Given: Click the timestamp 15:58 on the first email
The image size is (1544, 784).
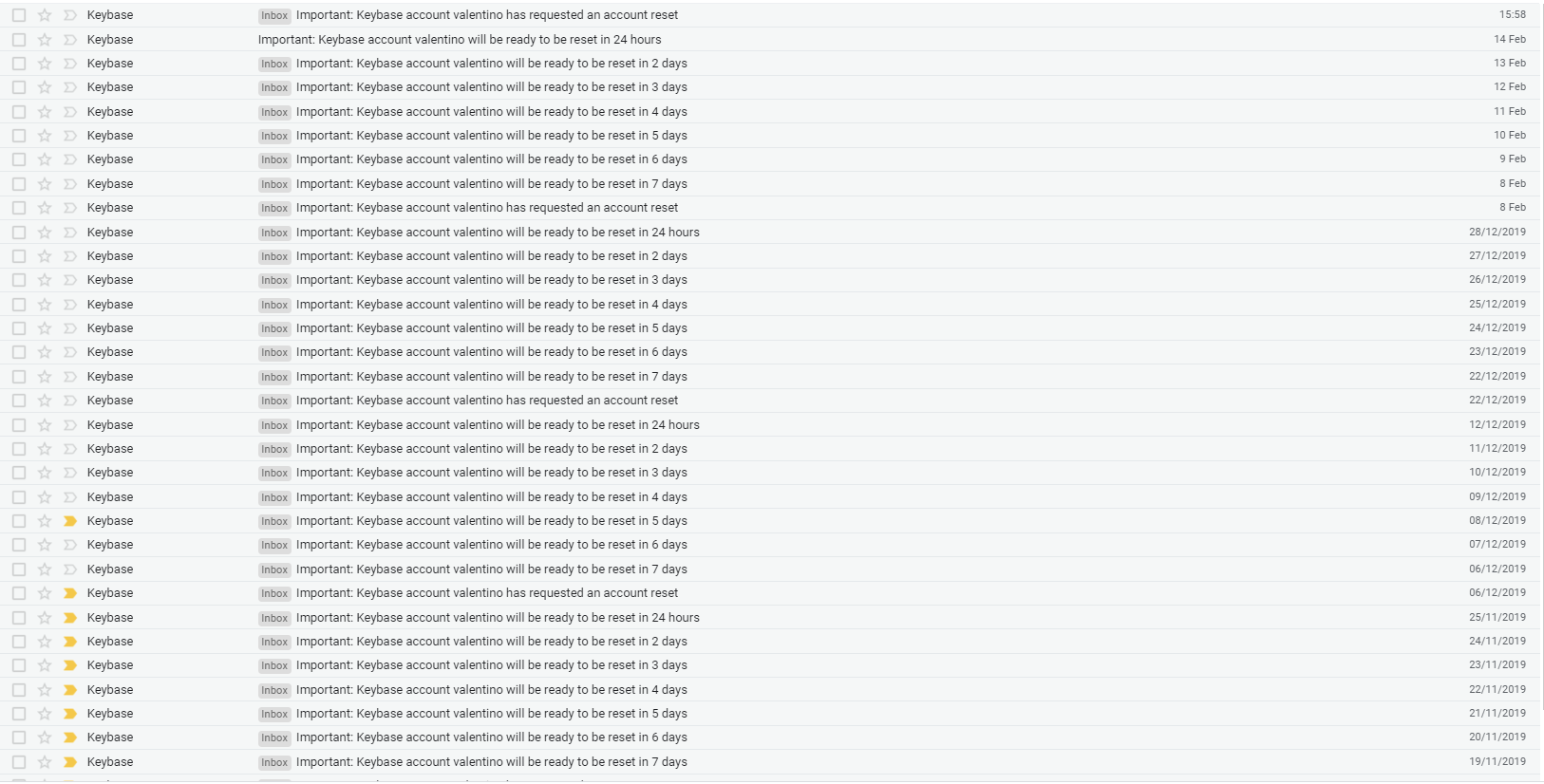Looking at the screenshot, I should (x=1510, y=14).
